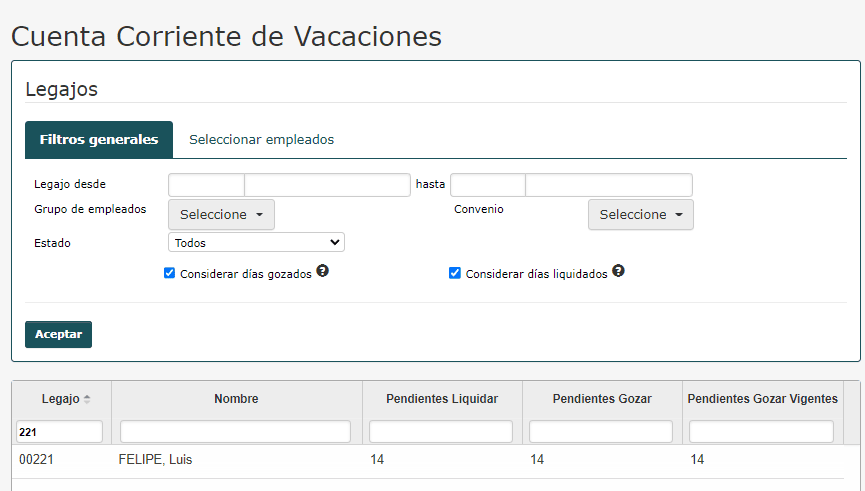Switch to Seleccionar empleados tab
This screenshot has height=491, width=865.
pos(261,140)
